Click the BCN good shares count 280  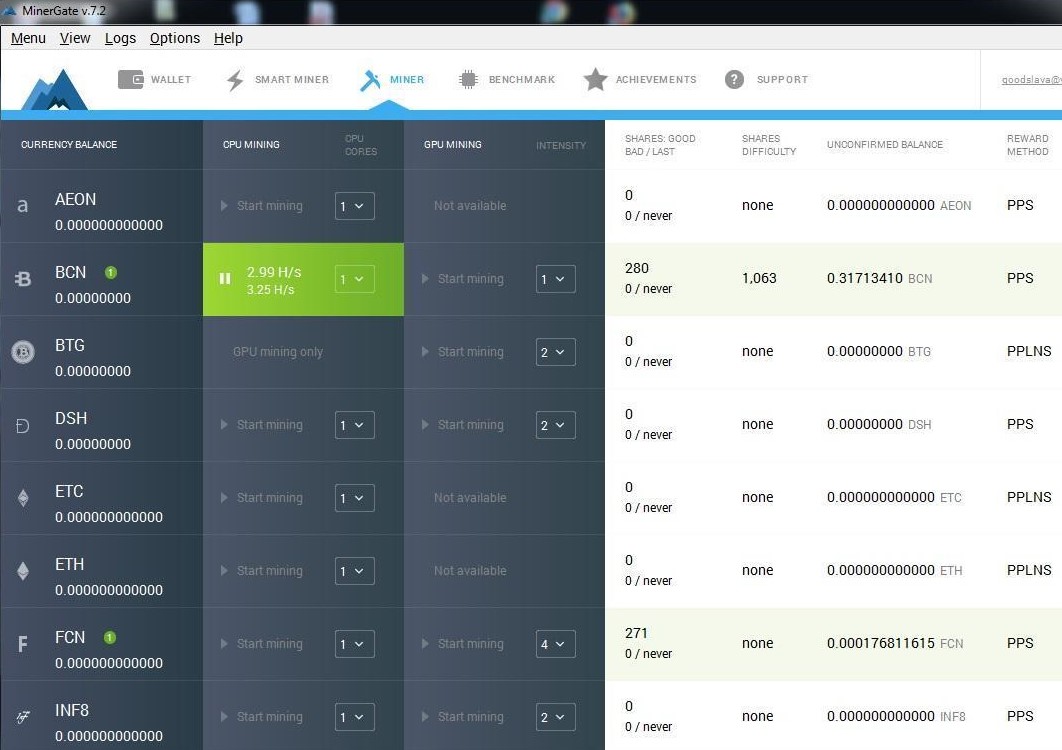[x=637, y=268]
